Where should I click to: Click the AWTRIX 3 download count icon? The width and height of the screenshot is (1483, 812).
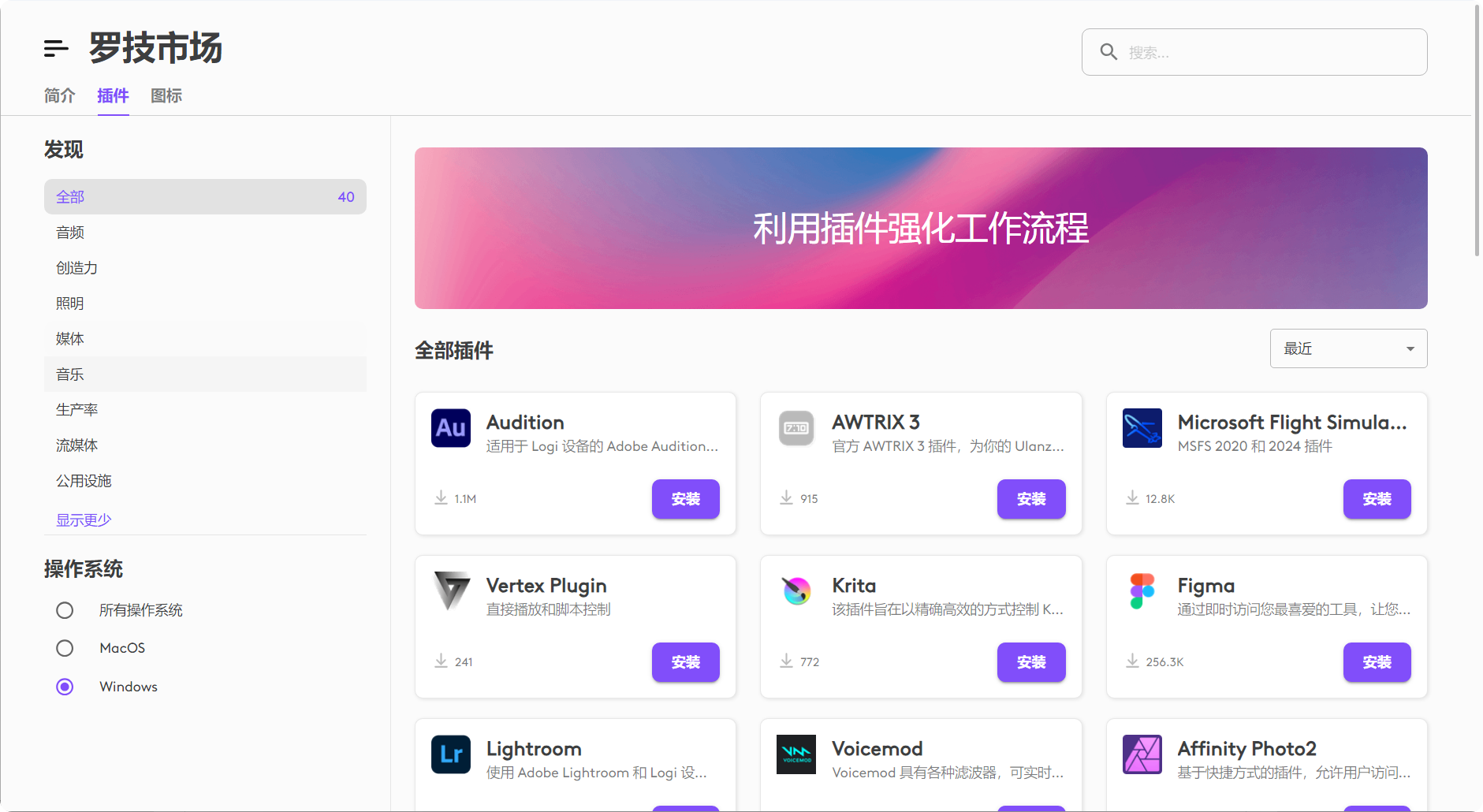[786, 498]
